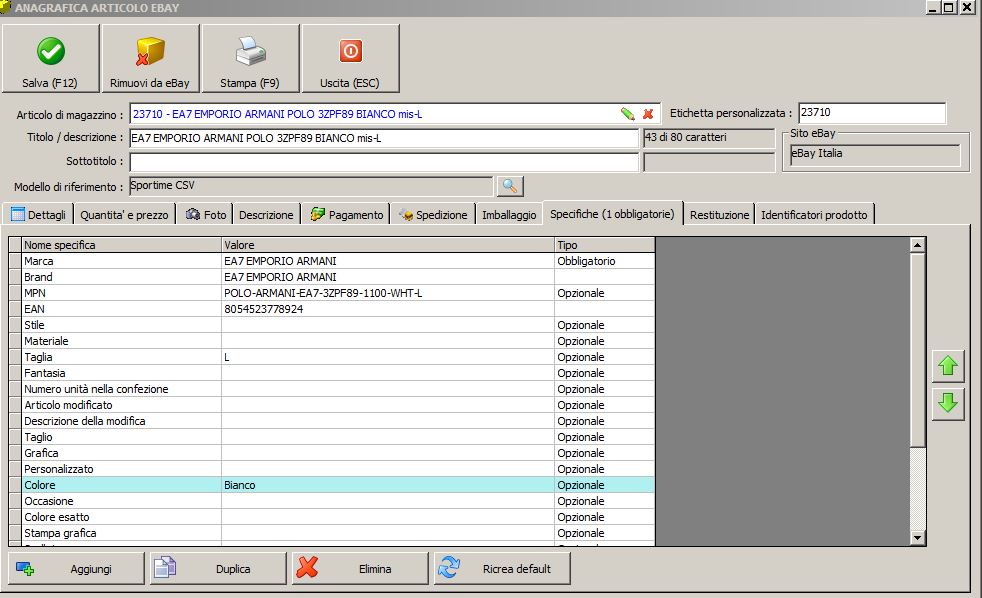Open the Restituzione tab
Viewport: 982px width, 598px height.
pyautogui.click(x=720, y=215)
